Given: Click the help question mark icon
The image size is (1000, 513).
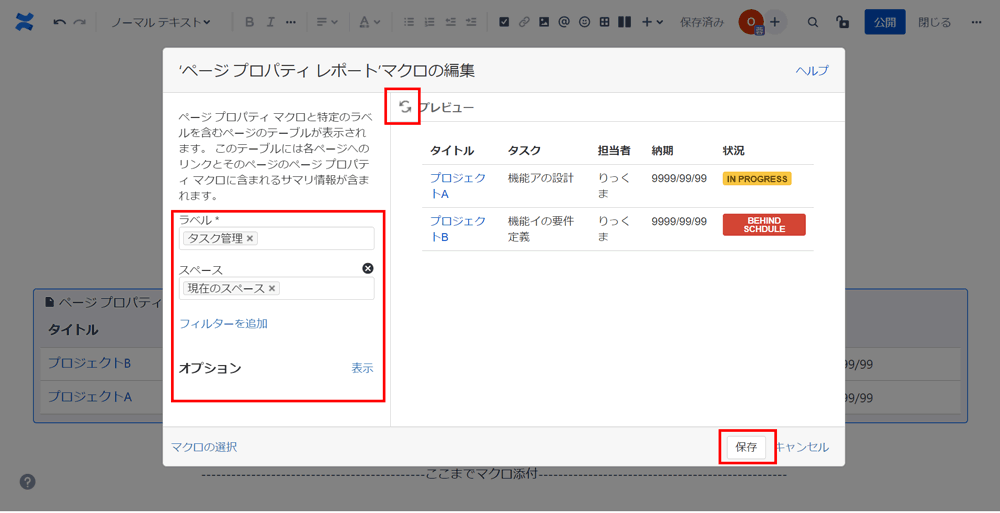Looking at the screenshot, I should click(28, 482).
